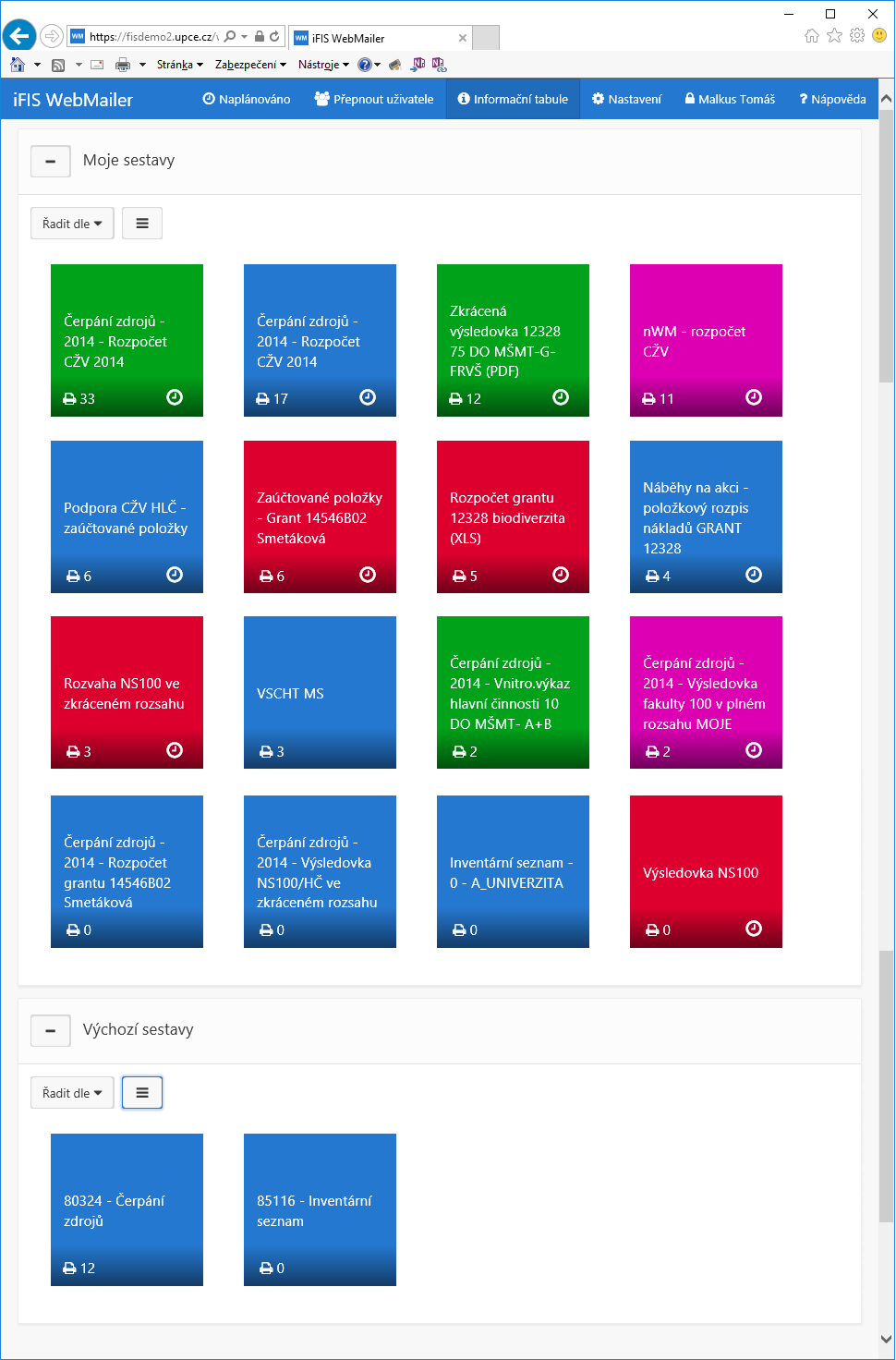The height and width of the screenshot is (1360, 896).
Task: Click the clock icon on Výsledovka fakulty 100 tile
Action: point(754,750)
